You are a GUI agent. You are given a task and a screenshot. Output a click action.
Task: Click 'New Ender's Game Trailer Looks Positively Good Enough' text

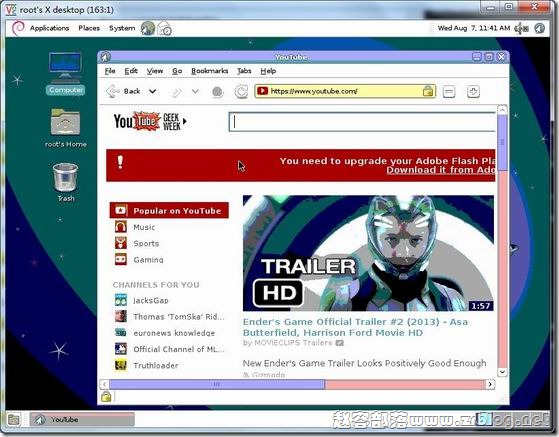pos(364,363)
